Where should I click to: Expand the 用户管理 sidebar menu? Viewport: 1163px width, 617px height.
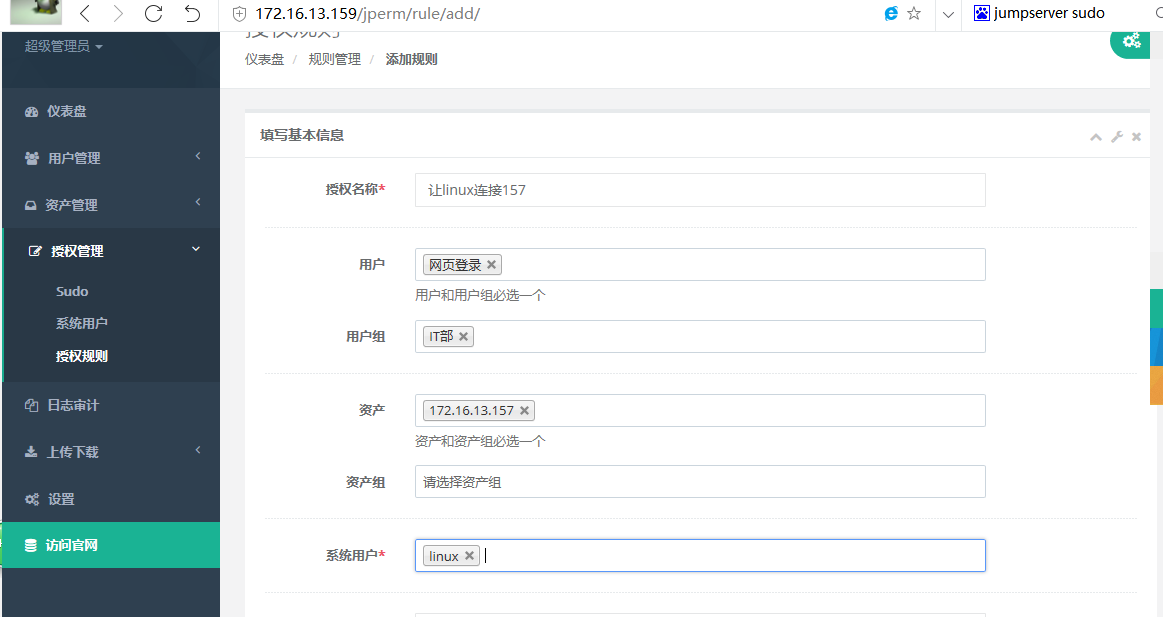pyautogui.click(x=110, y=158)
